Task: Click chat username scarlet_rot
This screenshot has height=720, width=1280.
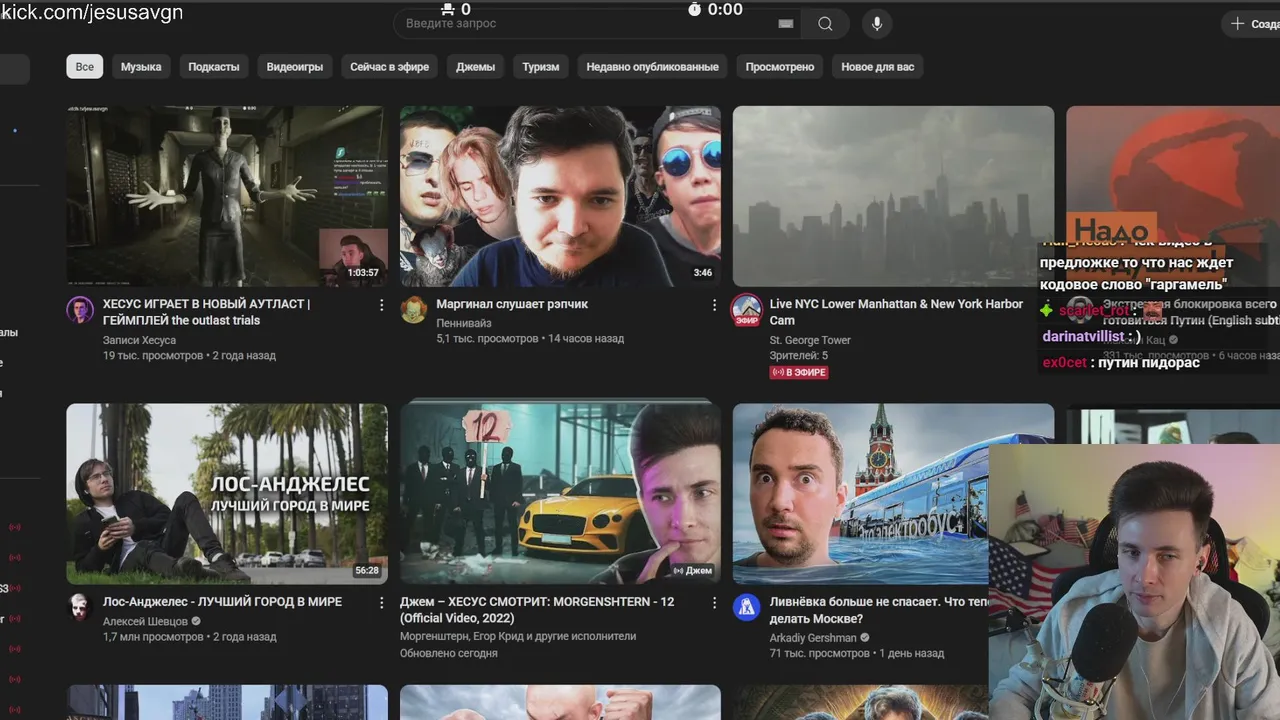Action: [x=1094, y=311]
